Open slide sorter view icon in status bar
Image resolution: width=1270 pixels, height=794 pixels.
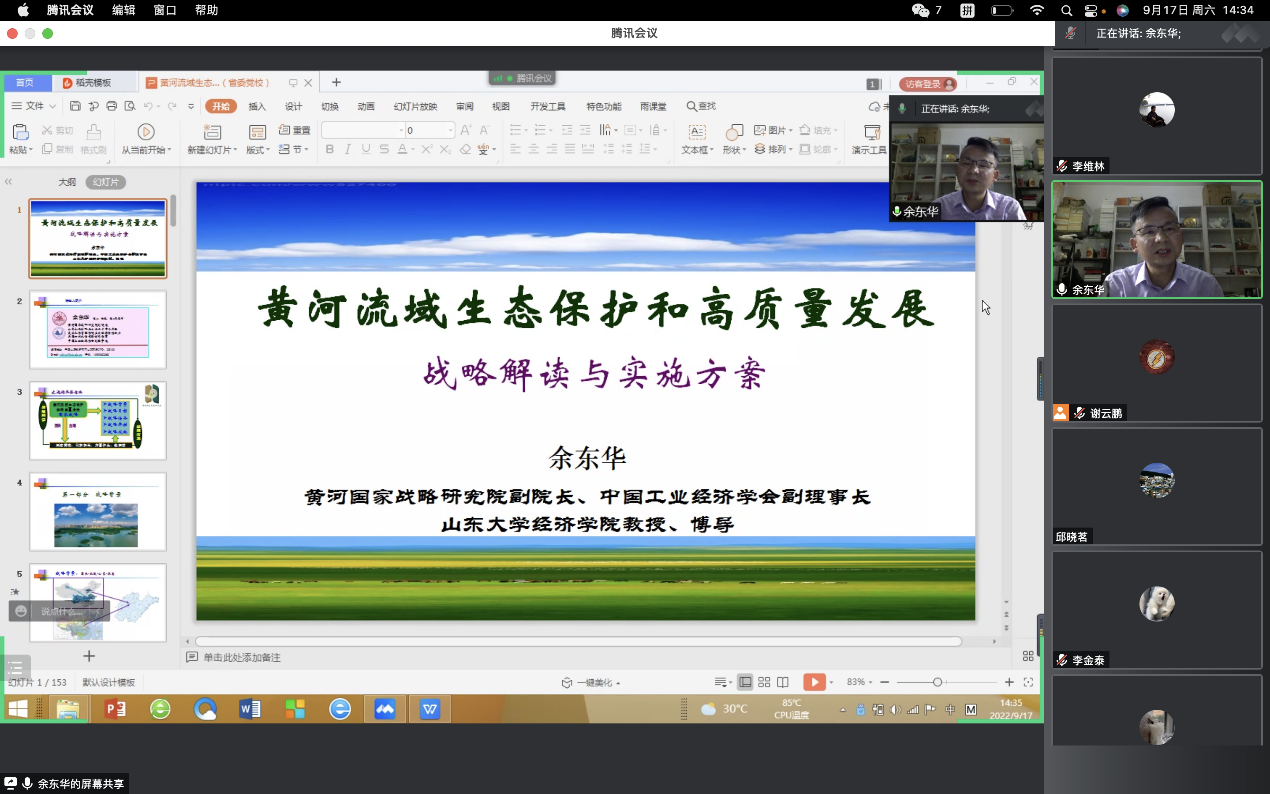tap(764, 682)
